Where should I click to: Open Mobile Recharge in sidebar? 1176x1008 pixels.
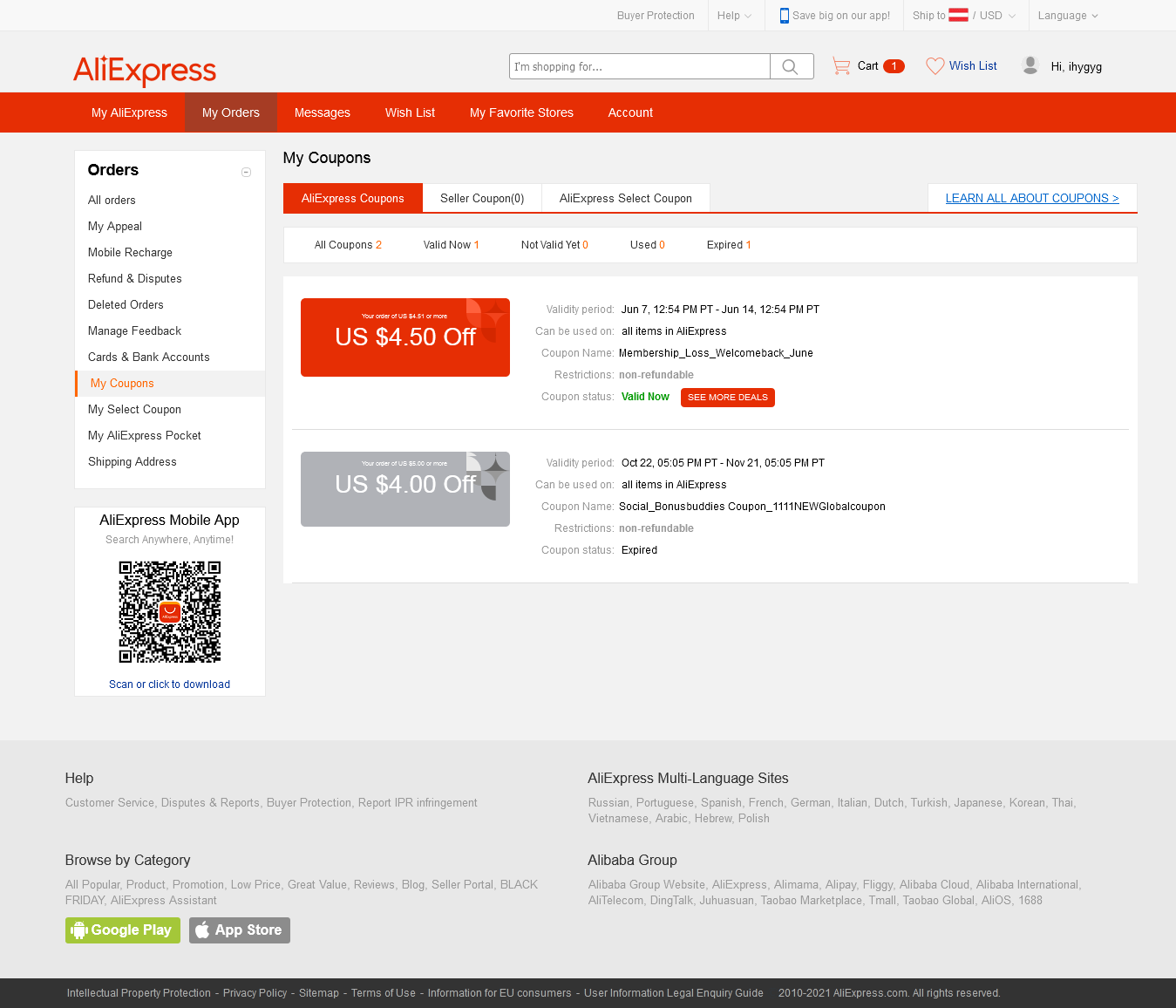[x=130, y=252]
